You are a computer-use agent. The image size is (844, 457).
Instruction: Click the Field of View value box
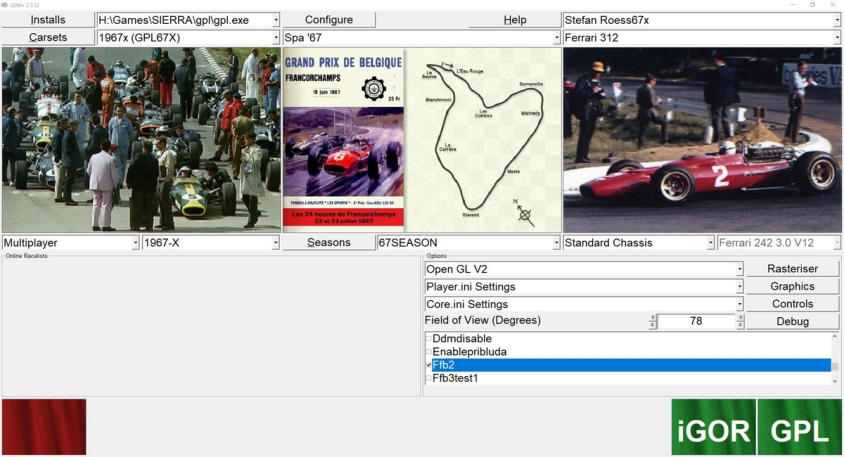(x=695, y=321)
